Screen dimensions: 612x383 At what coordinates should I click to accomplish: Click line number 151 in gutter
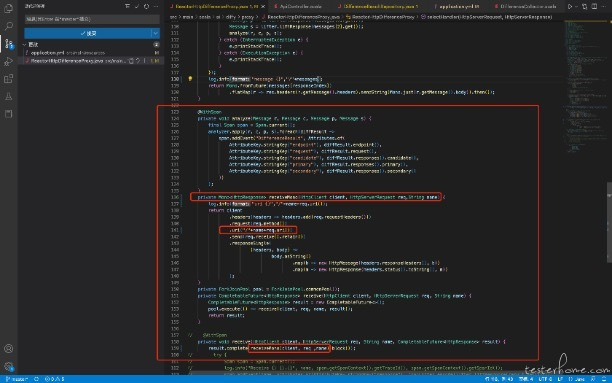175,296
